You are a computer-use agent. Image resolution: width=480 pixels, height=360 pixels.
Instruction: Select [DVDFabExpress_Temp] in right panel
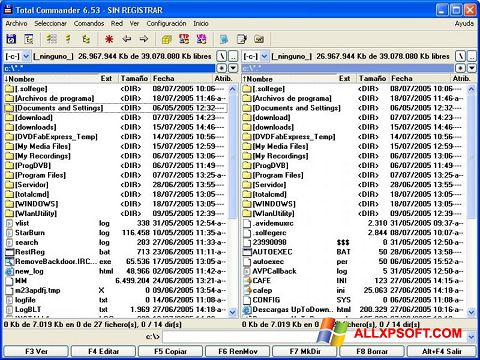pos(353,137)
